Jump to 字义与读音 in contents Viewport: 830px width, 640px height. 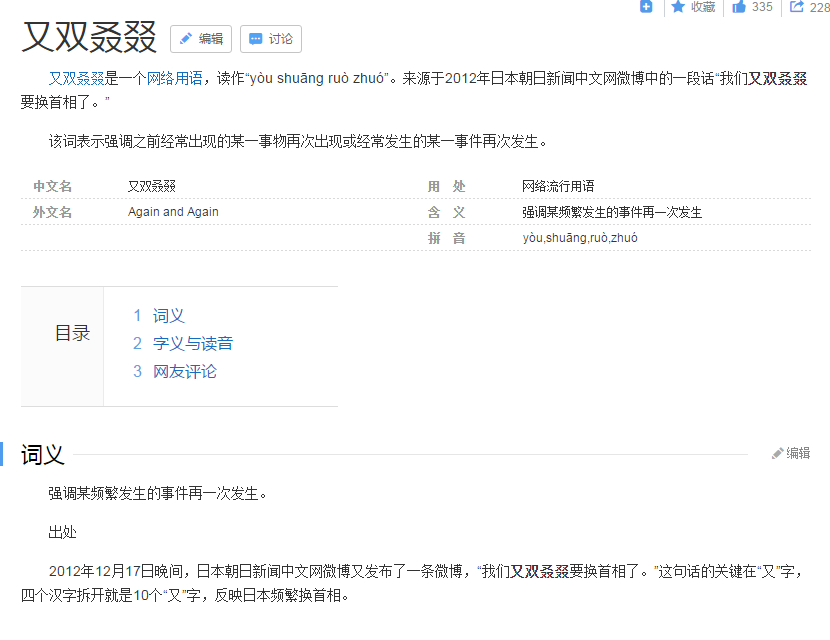point(193,344)
